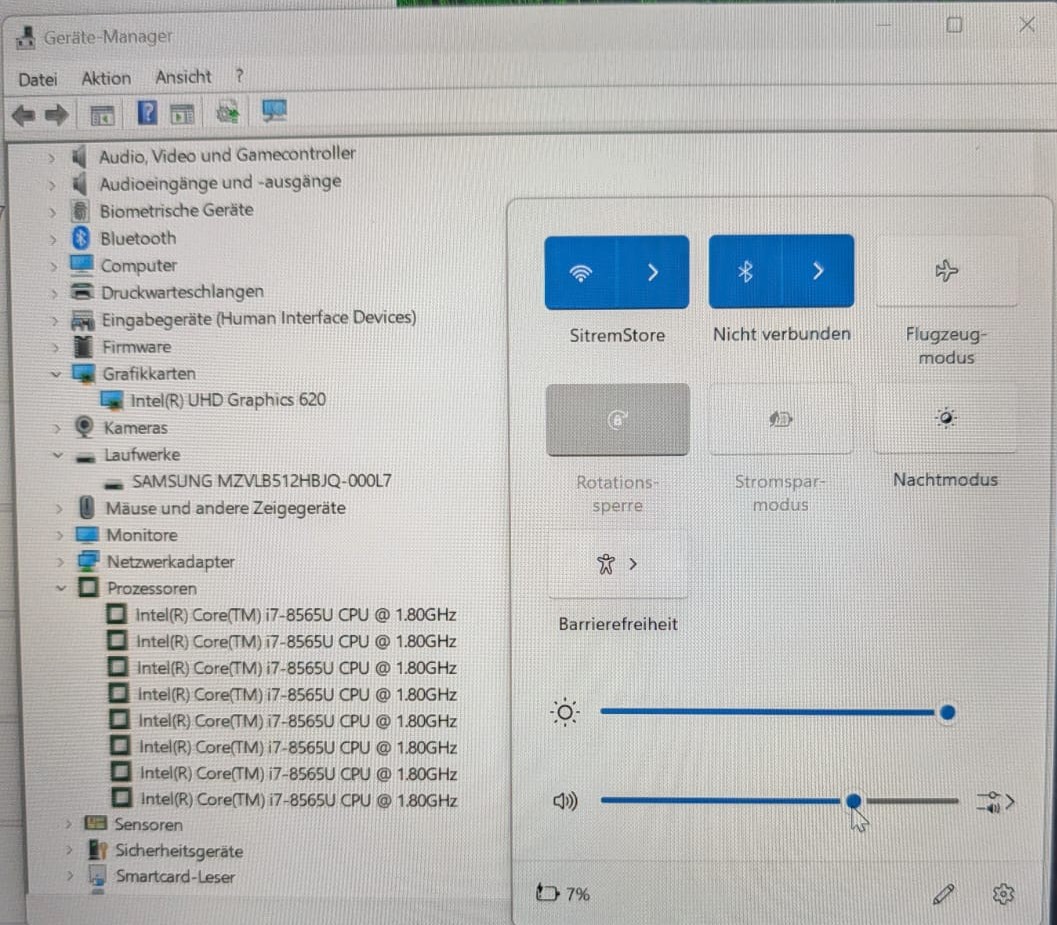This screenshot has width=1057, height=925.
Task: Click the Forward arrow toolbar icon
Action: [x=57, y=115]
